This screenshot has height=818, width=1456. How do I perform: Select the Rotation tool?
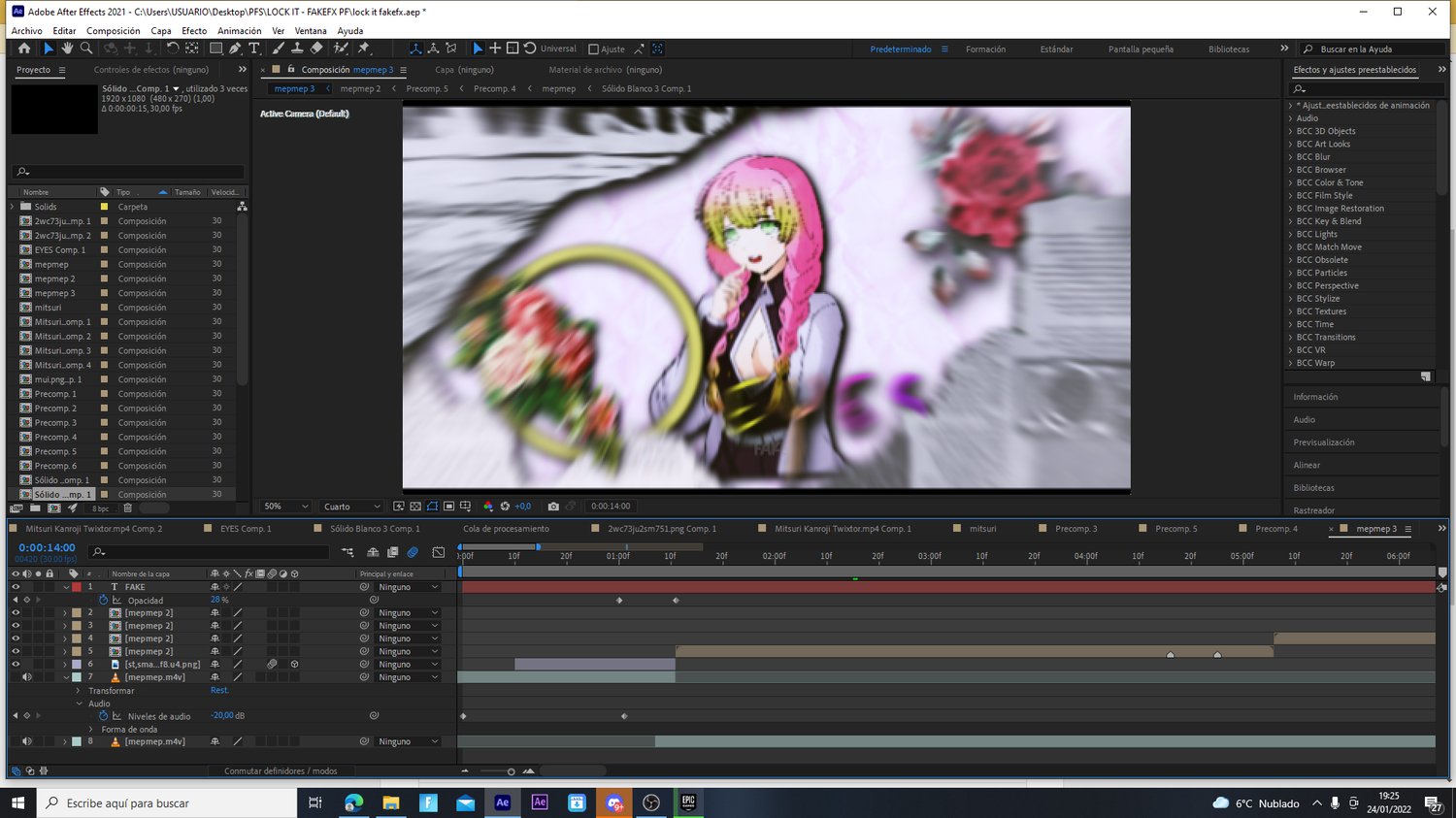coord(173,49)
